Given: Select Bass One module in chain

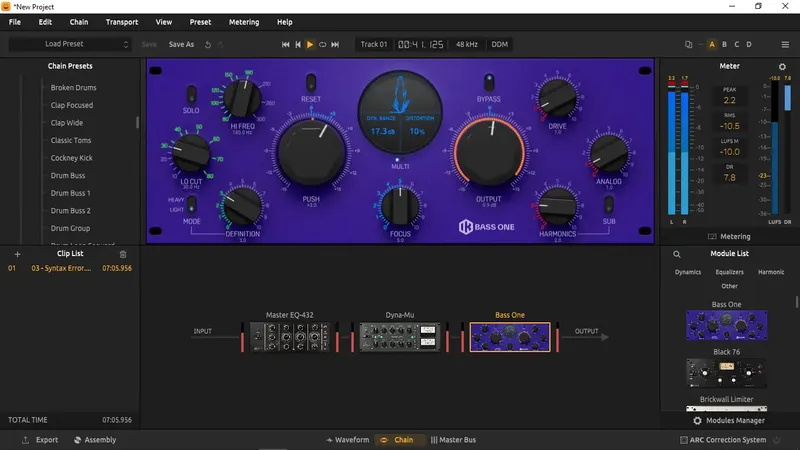Looking at the screenshot, I should point(510,337).
